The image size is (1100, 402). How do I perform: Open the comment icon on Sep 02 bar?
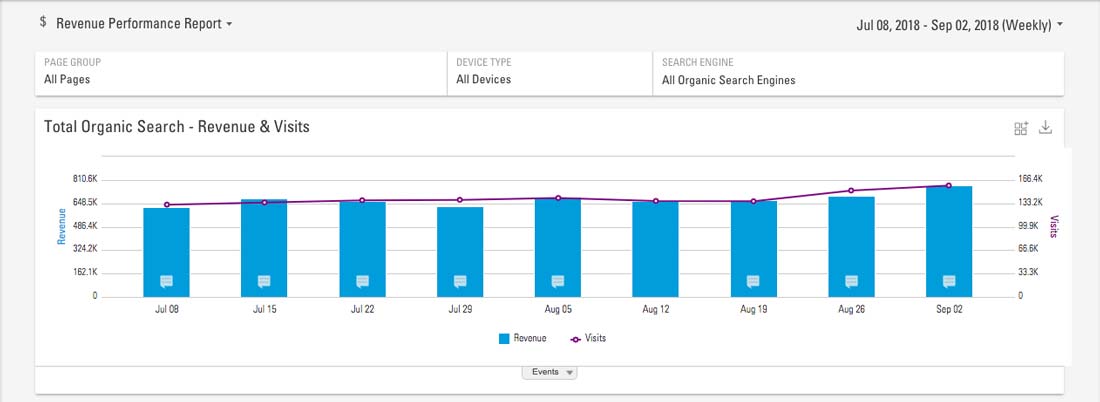[949, 281]
